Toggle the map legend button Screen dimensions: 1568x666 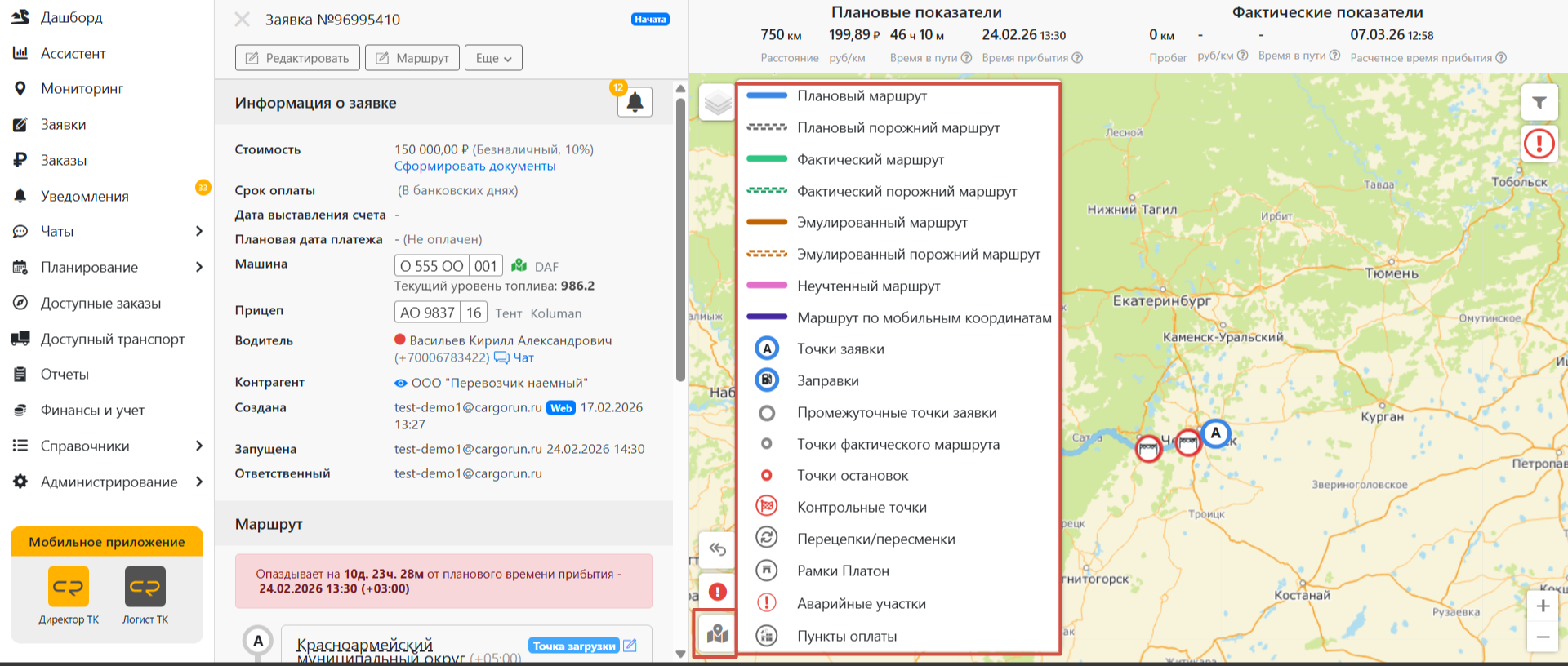716,633
